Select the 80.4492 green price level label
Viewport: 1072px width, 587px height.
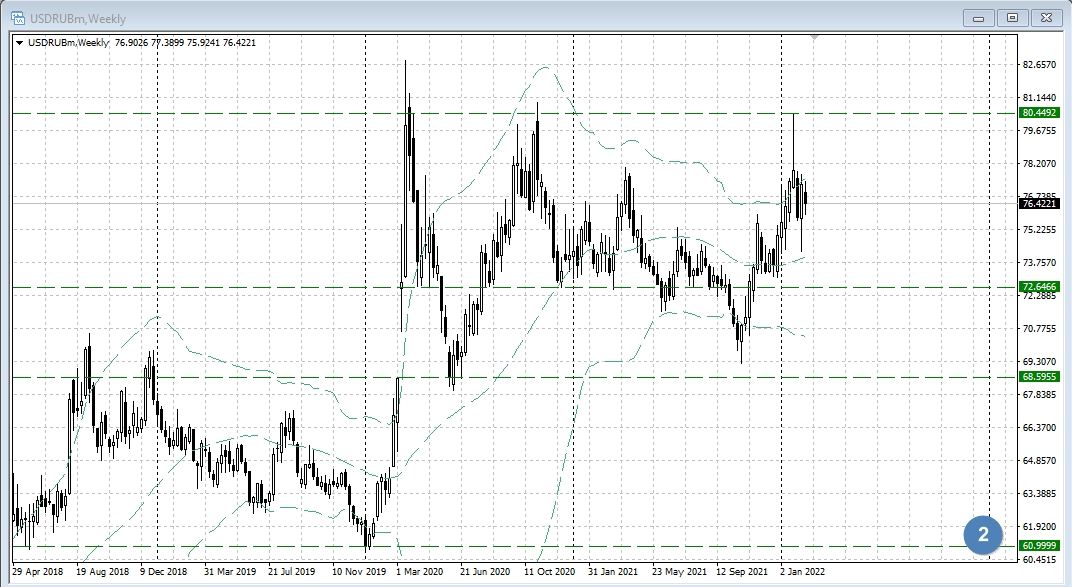click(x=1040, y=113)
